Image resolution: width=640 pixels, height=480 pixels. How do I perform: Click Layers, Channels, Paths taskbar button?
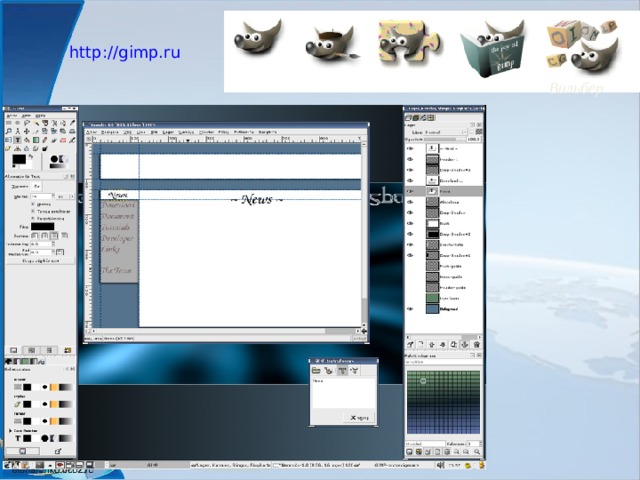[231, 465]
